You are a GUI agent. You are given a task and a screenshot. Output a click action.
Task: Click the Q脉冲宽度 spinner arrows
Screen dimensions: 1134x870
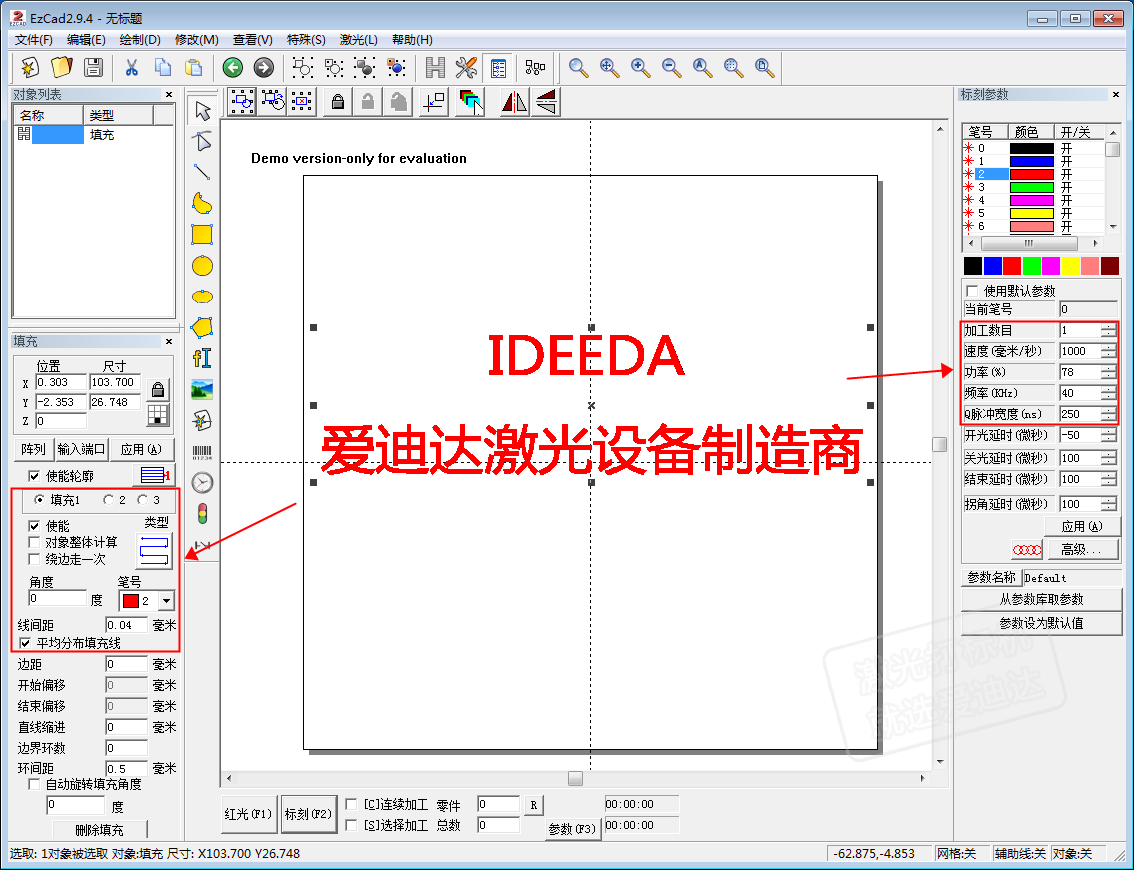pos(1109,414)
